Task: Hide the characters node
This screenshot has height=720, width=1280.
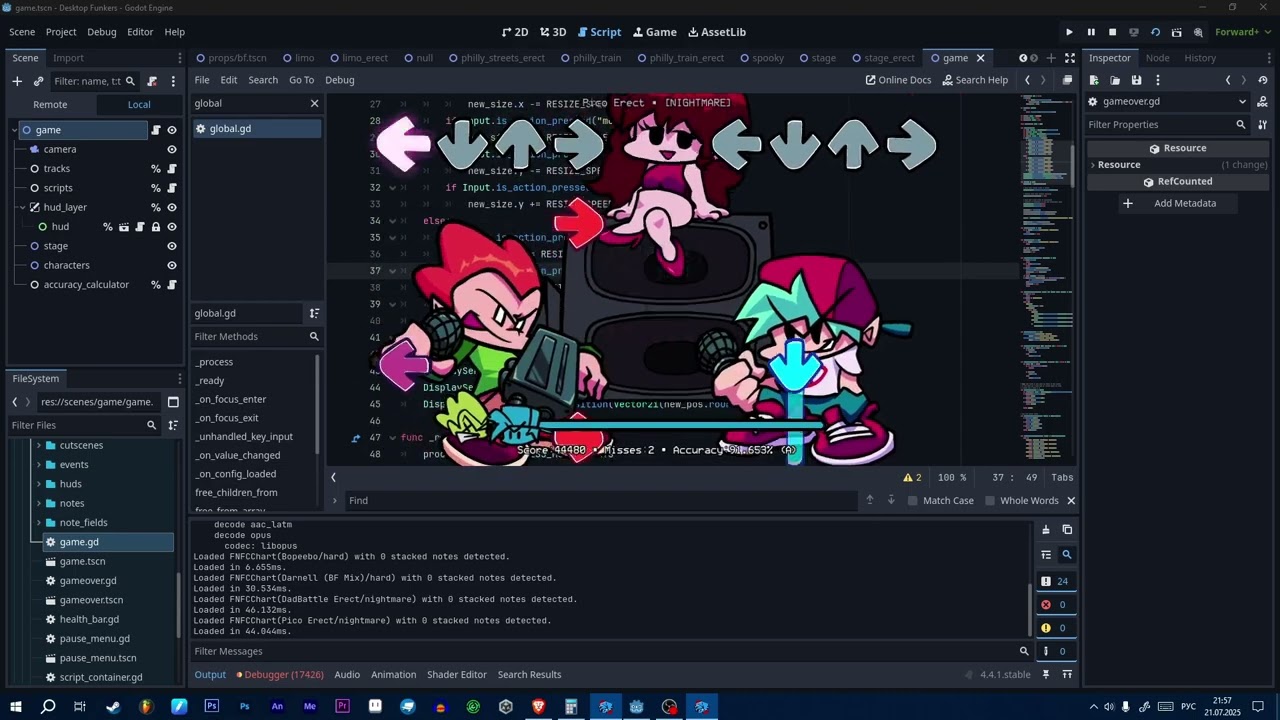Action: [172, 266]
